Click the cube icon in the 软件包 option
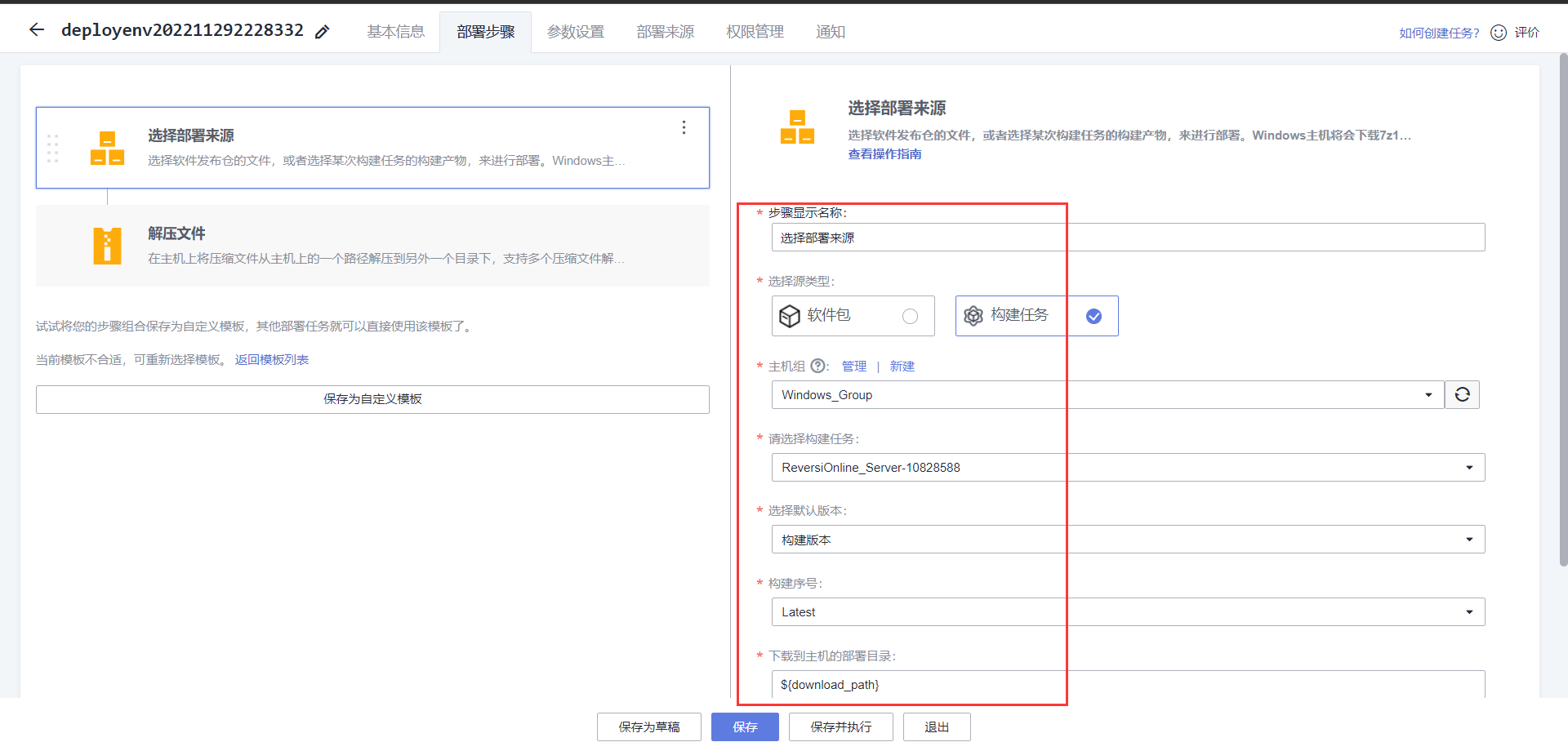This screenshot has height=751, width=1568. tap(790, 316)
